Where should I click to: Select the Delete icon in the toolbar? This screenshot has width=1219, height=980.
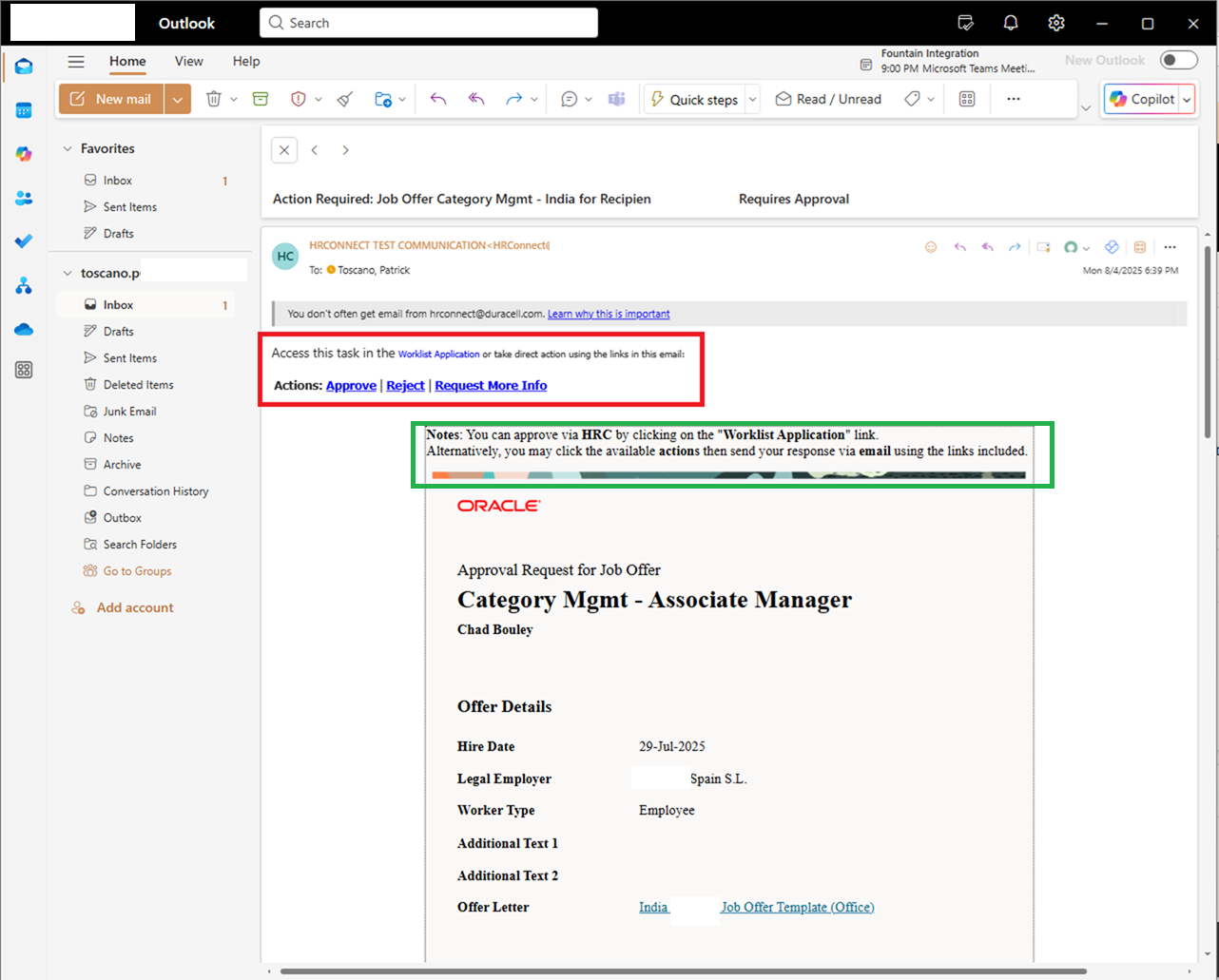[215, 98]
